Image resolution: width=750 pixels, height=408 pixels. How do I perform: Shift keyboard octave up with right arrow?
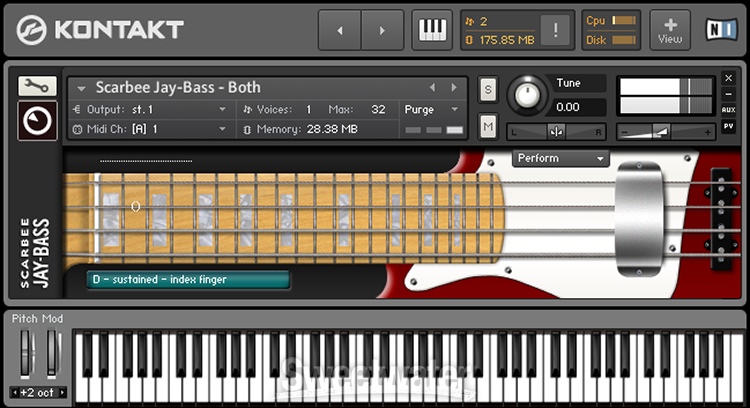[x=62, y=393]
